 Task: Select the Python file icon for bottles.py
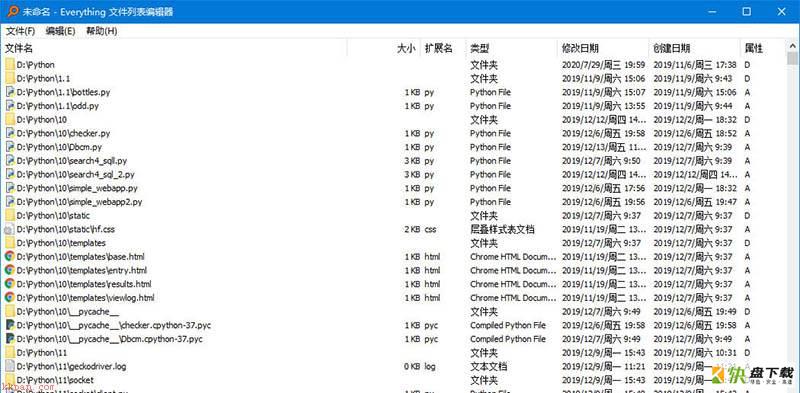(x=10, y=92)
